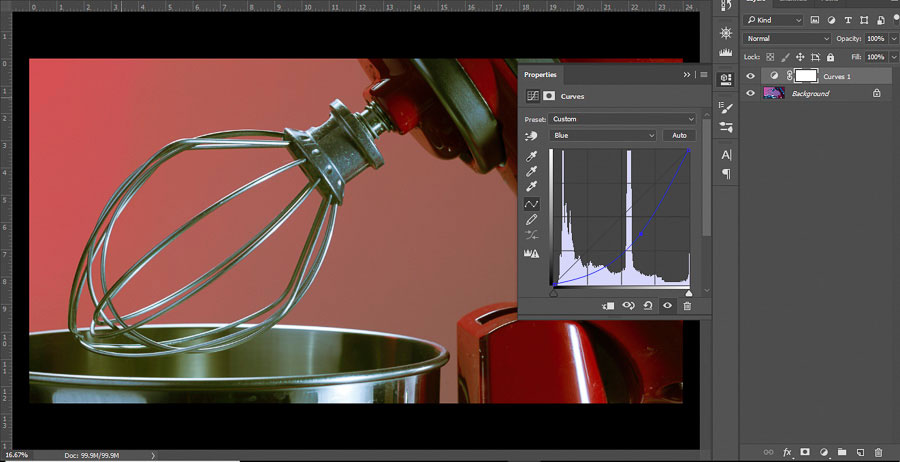
Task: Select the Properties panel tab
Action: click(x=540, y=74)
